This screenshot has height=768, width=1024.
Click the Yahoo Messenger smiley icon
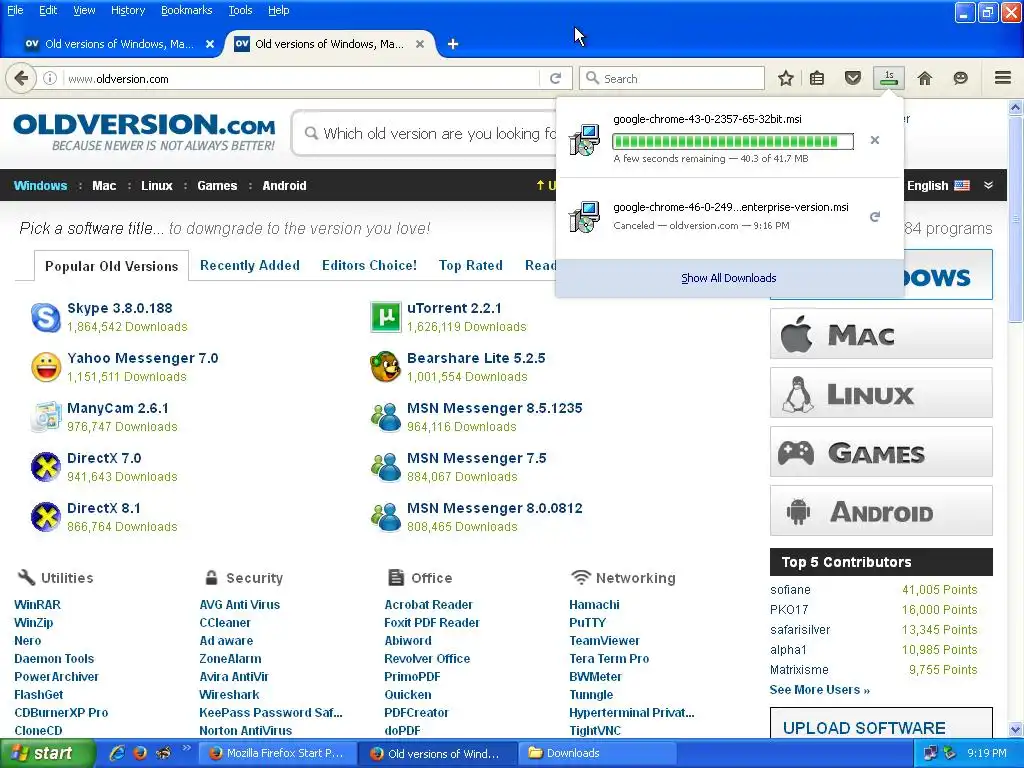tap(46, 367)
